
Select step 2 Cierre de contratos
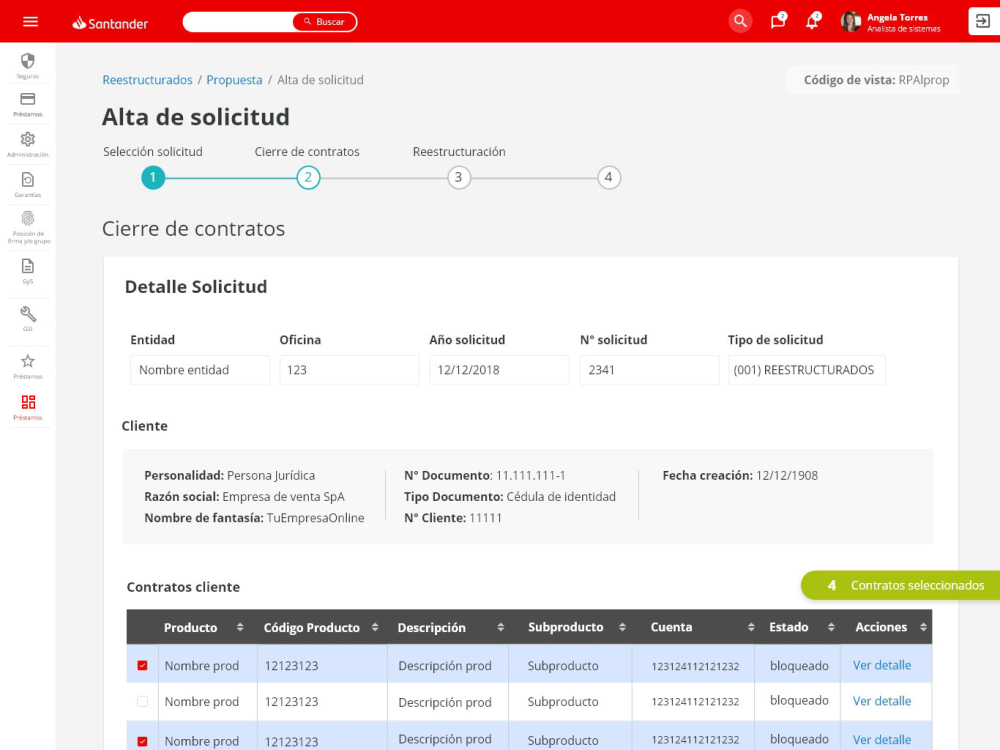308,177
